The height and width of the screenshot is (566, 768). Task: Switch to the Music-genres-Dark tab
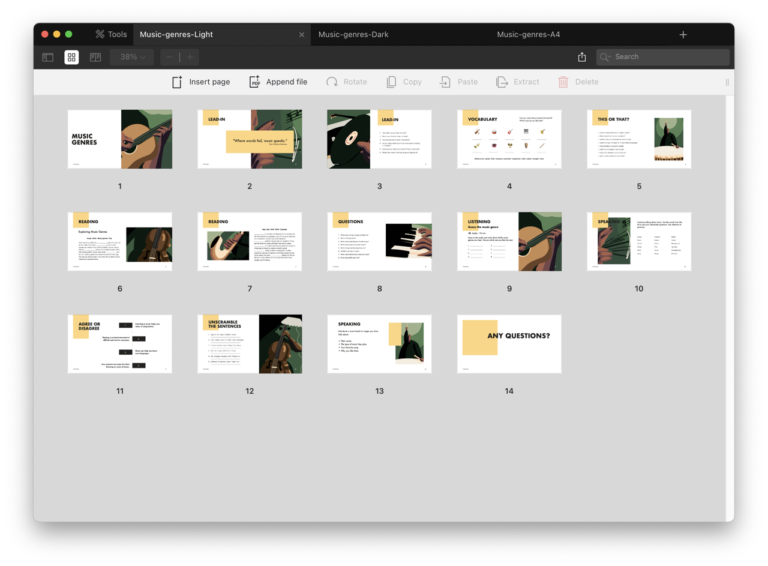(x=353, y=34)
